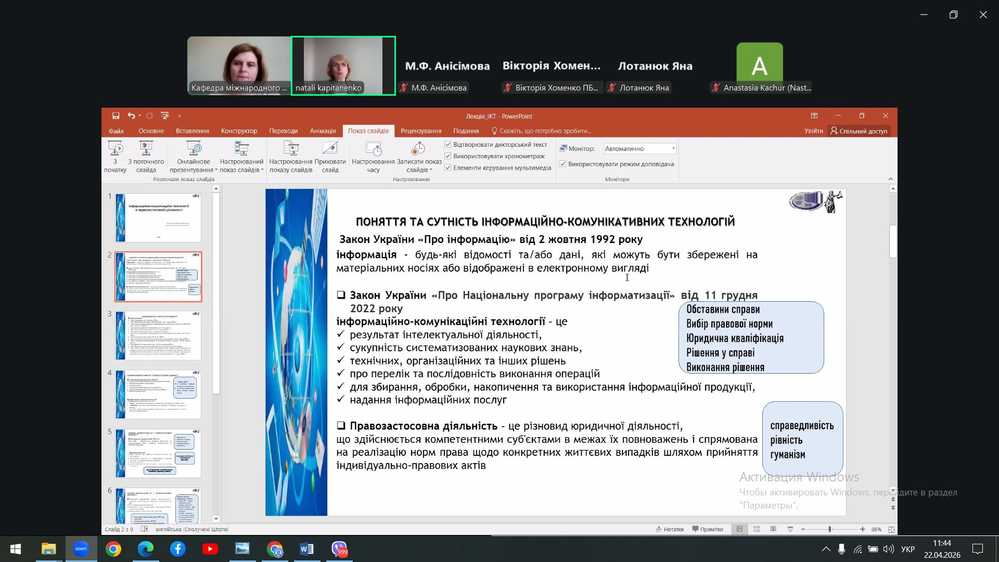The width and height of the screenshot is (999, 562).
Task: Click the zoom slider in the status bar
Action: click(829, 529)
